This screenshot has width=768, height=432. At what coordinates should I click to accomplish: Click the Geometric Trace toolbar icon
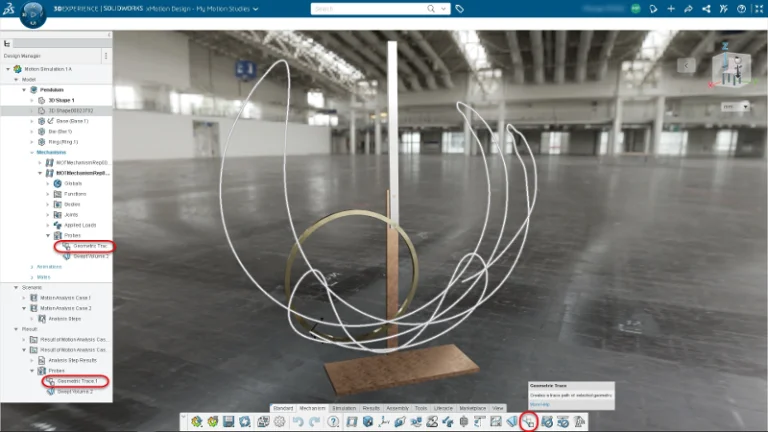click(528, 421)
